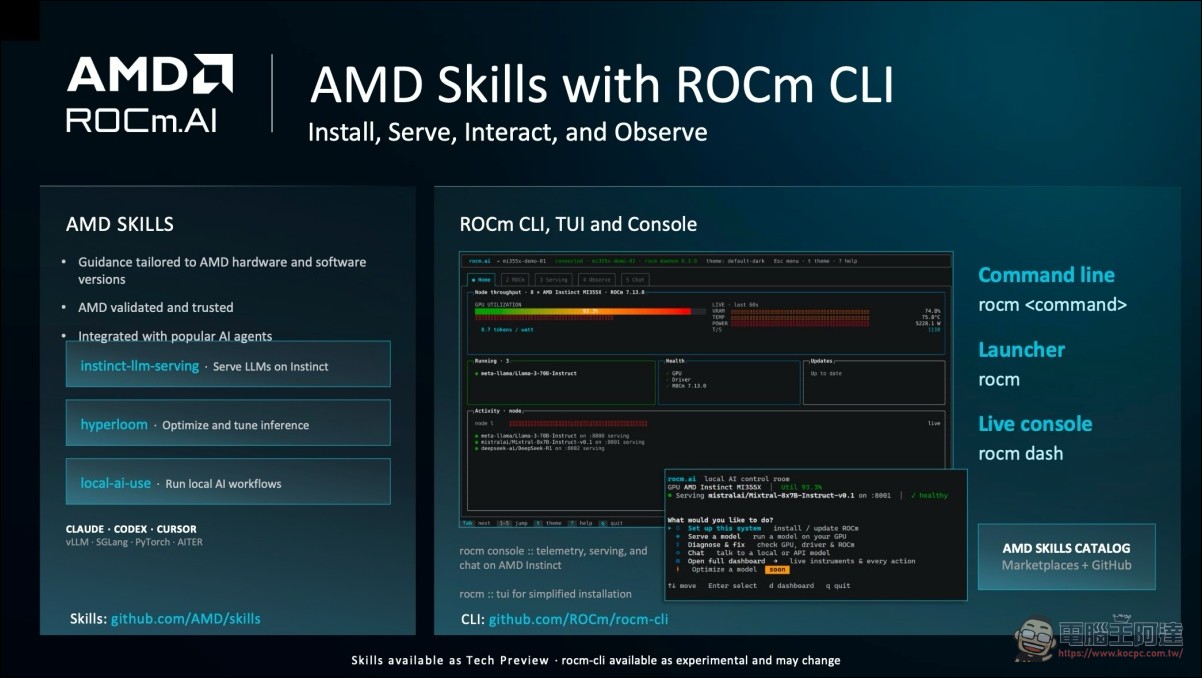Open the github.com/ROCm/rocm-cli link
This screenshot has height=678, width=1202.
click(x=578, y=619)
